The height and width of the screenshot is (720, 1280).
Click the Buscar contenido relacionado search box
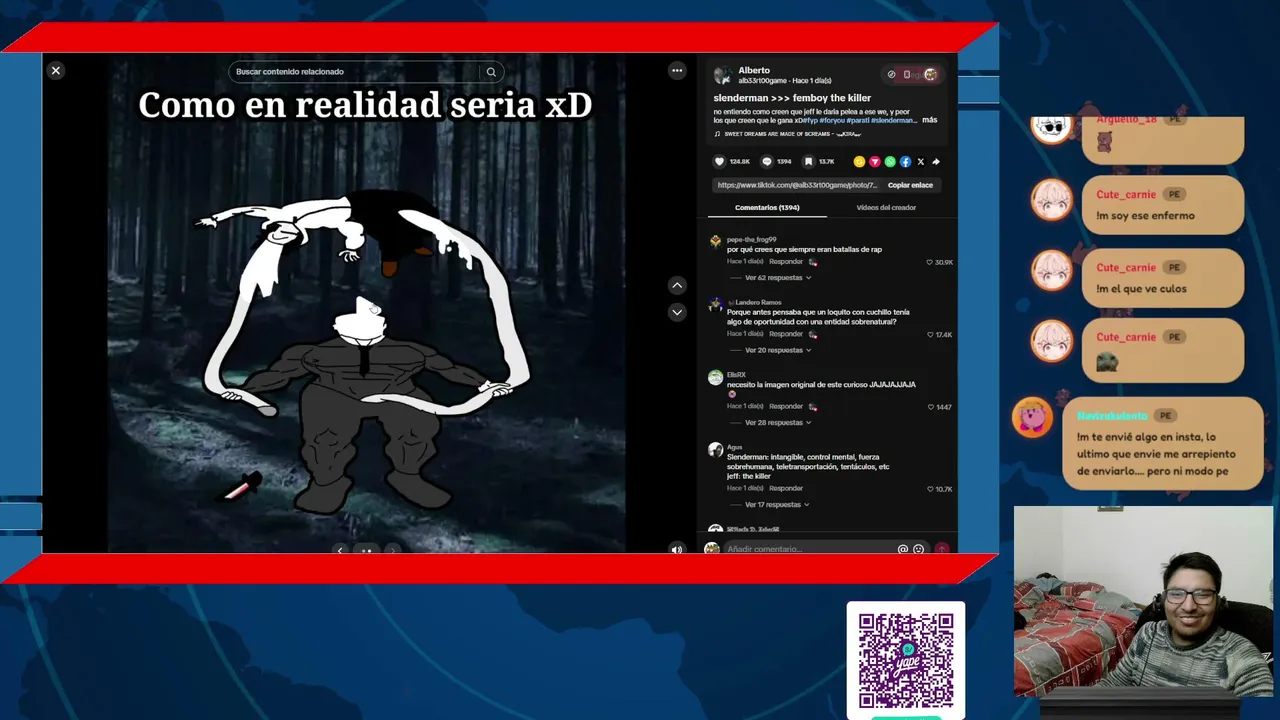[355, 72]
